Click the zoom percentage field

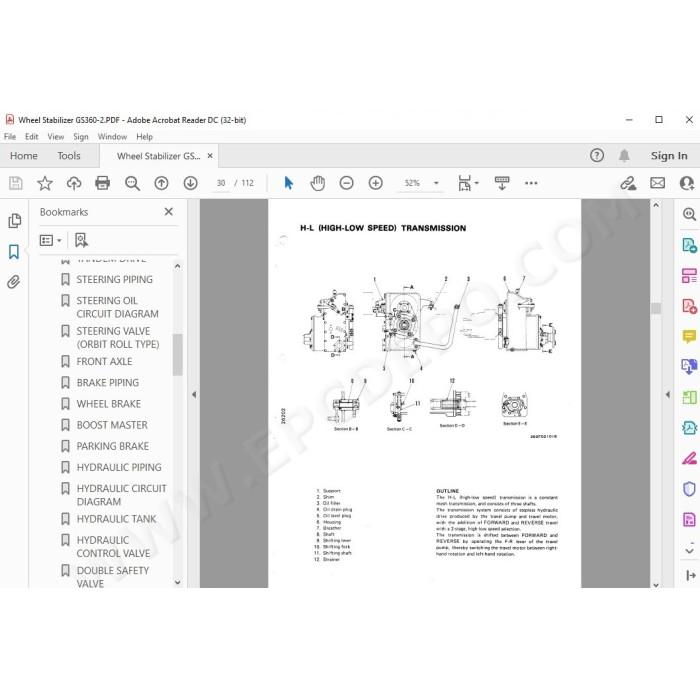(x=412, y=183)
